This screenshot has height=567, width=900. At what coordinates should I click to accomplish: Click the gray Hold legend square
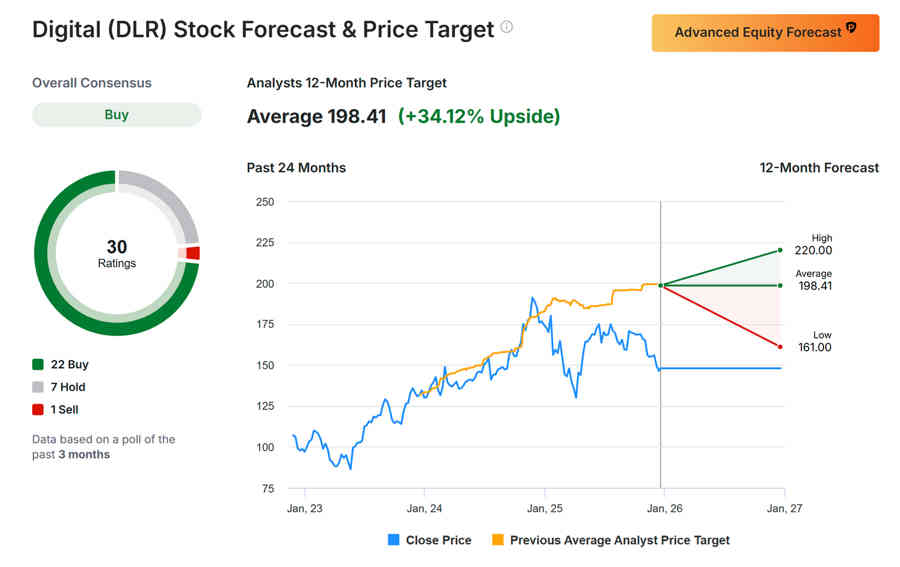tap(38, 387)
